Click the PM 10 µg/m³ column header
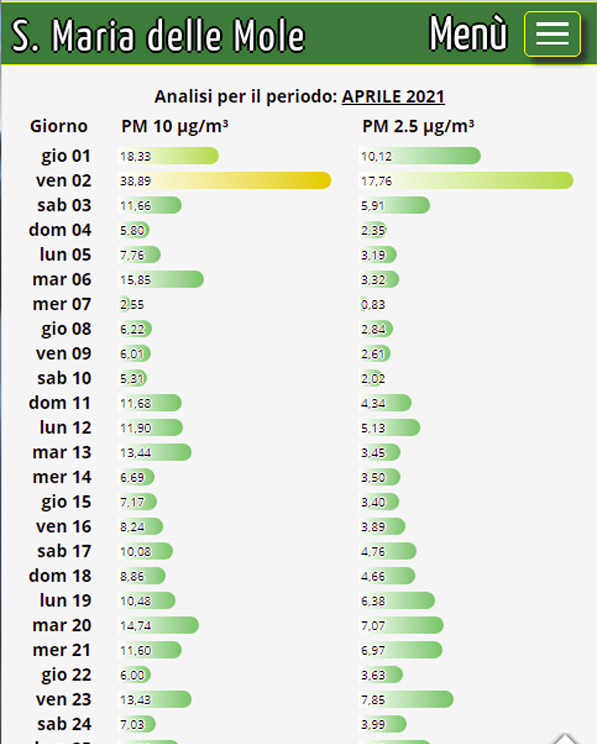 [175, 126]
